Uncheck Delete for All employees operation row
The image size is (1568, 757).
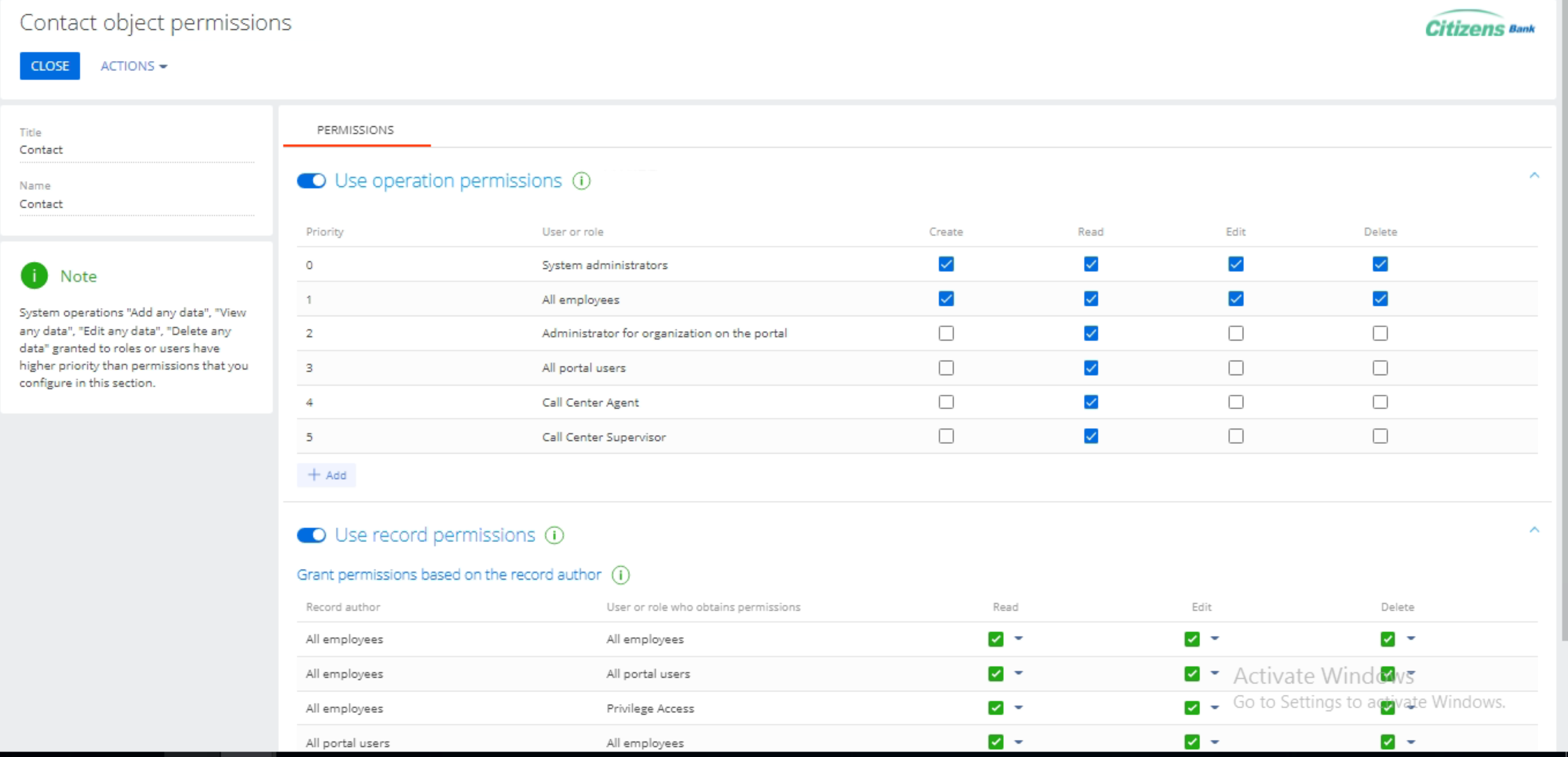(1380, 299)
